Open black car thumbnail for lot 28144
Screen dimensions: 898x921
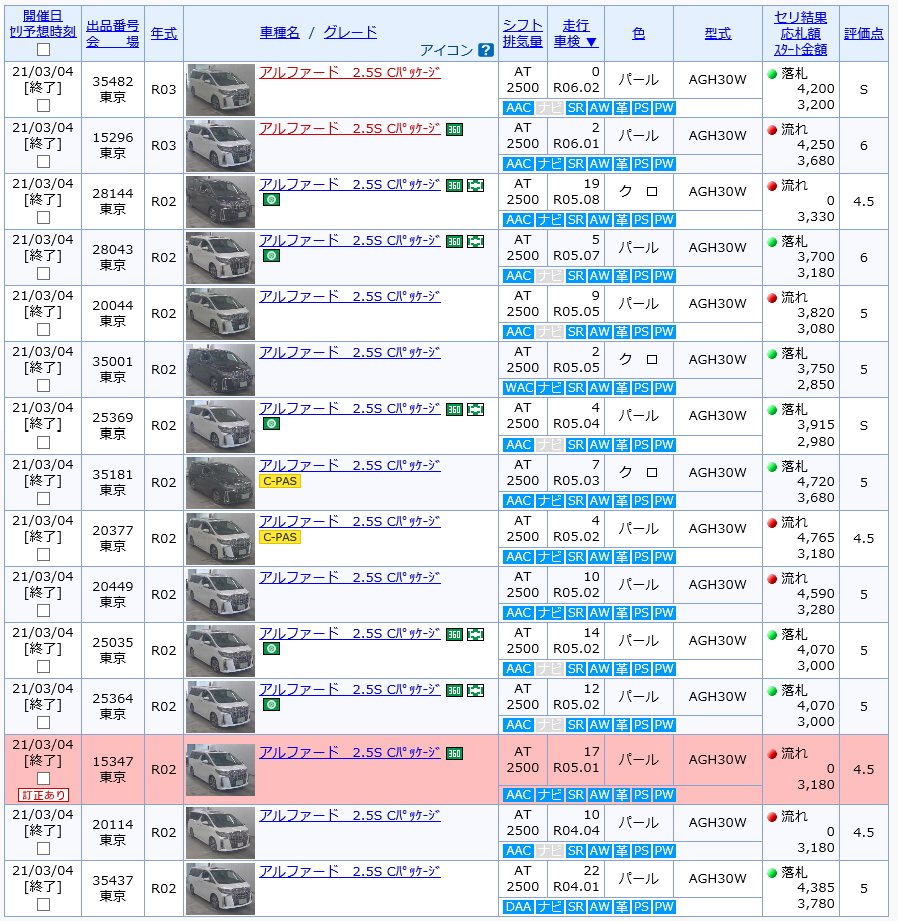(220, 201)
